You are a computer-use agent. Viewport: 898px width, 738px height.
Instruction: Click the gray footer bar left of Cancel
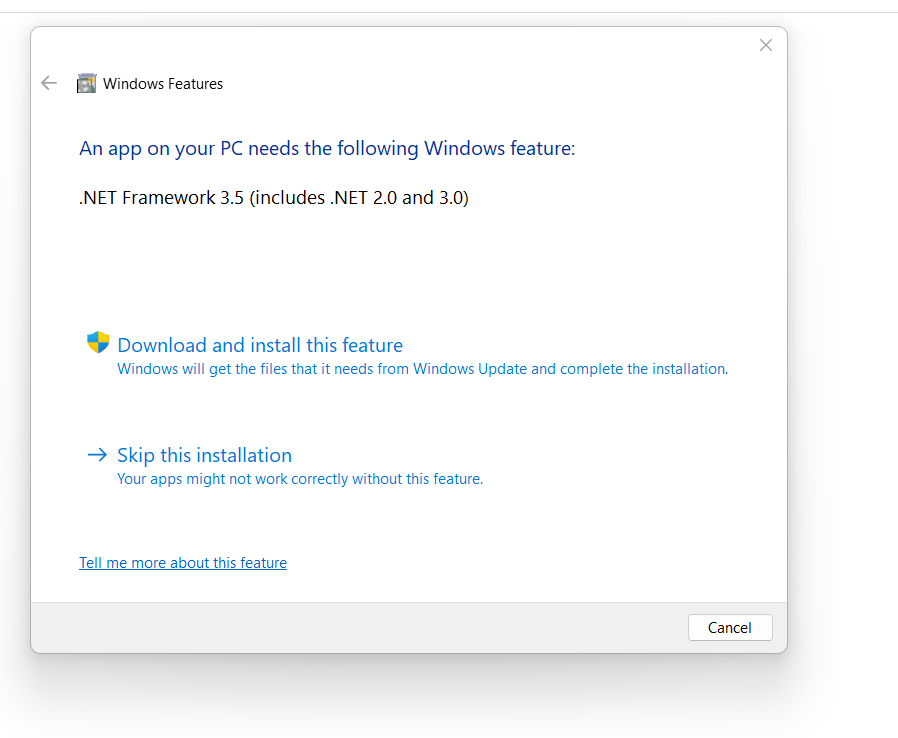pyautogui.click(x=355, y=628)
